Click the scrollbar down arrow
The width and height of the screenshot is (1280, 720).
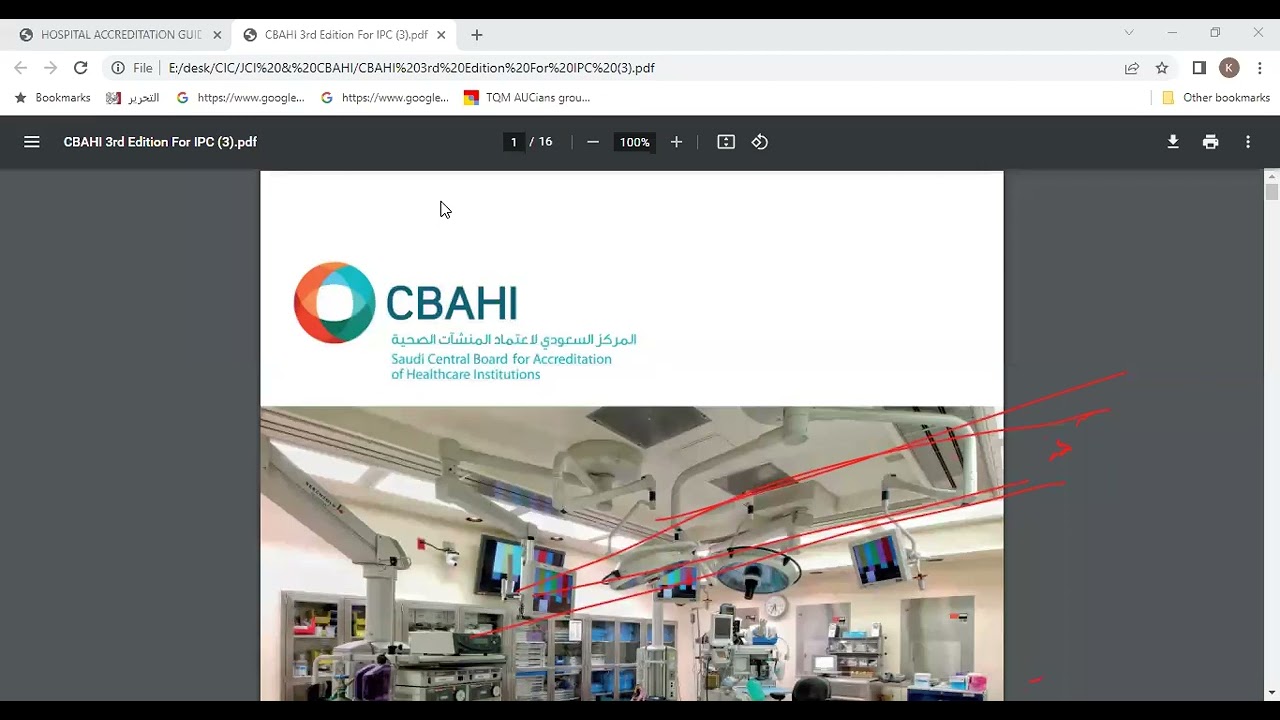(1271, 692)
